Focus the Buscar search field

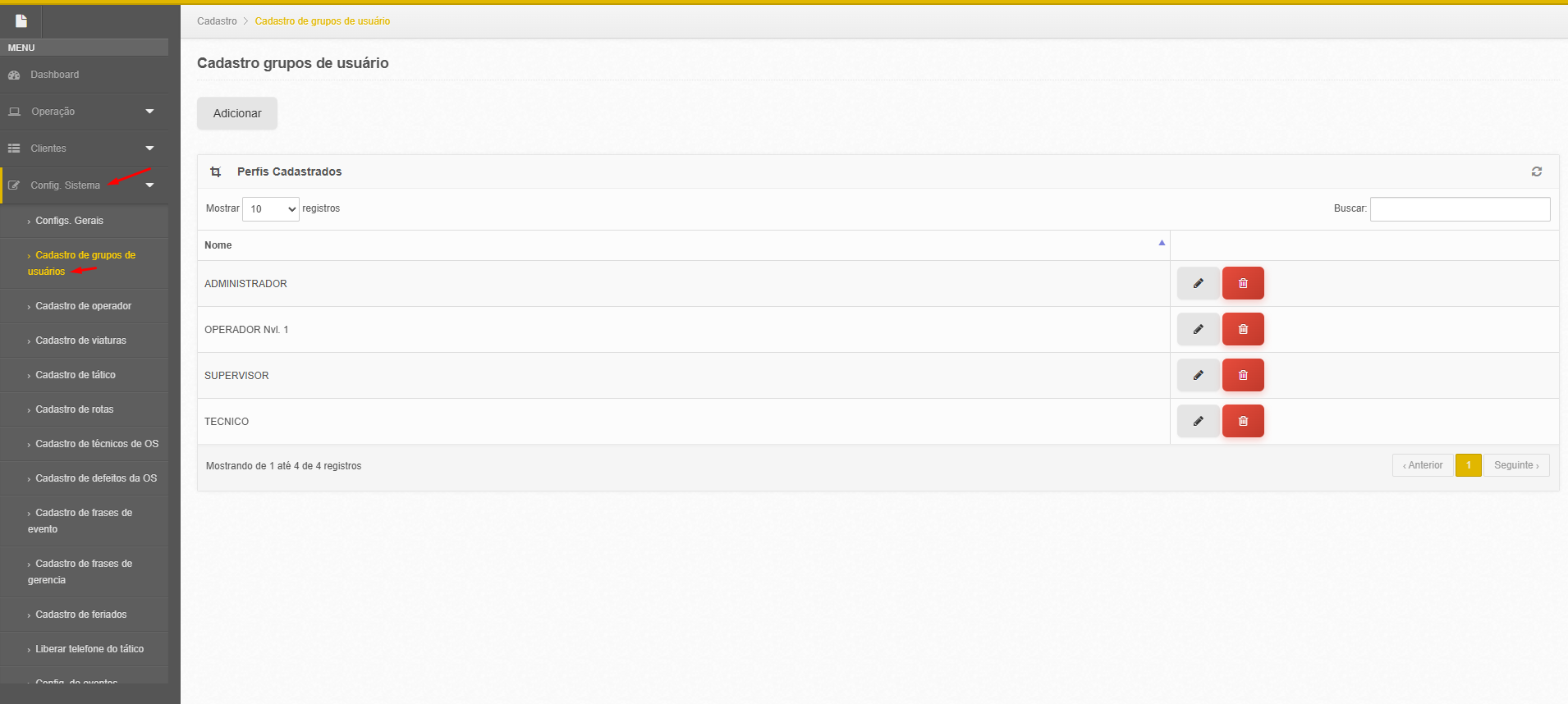click(x=1460, y=209)
